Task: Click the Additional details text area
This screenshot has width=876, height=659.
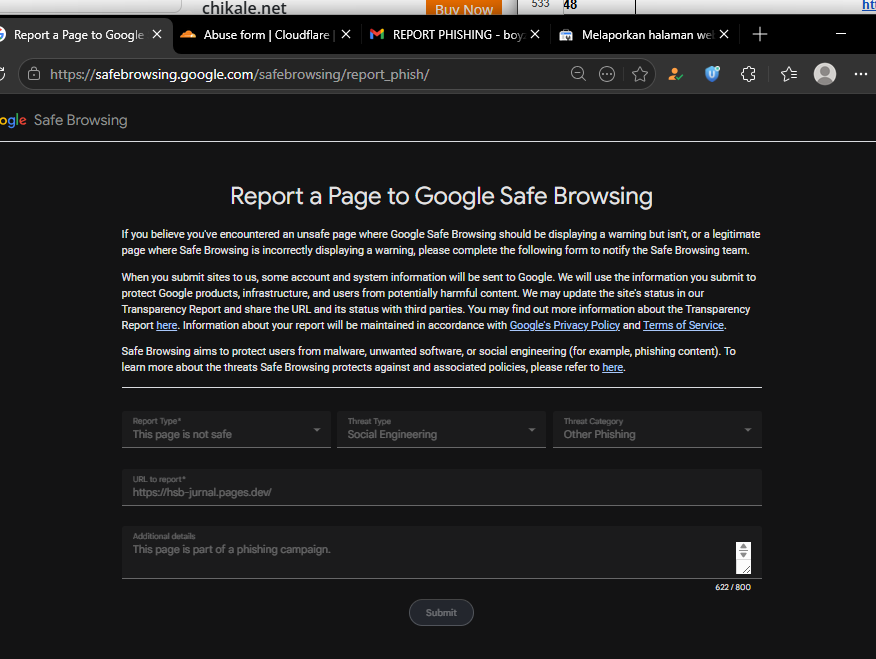Action: pos(441,552)
